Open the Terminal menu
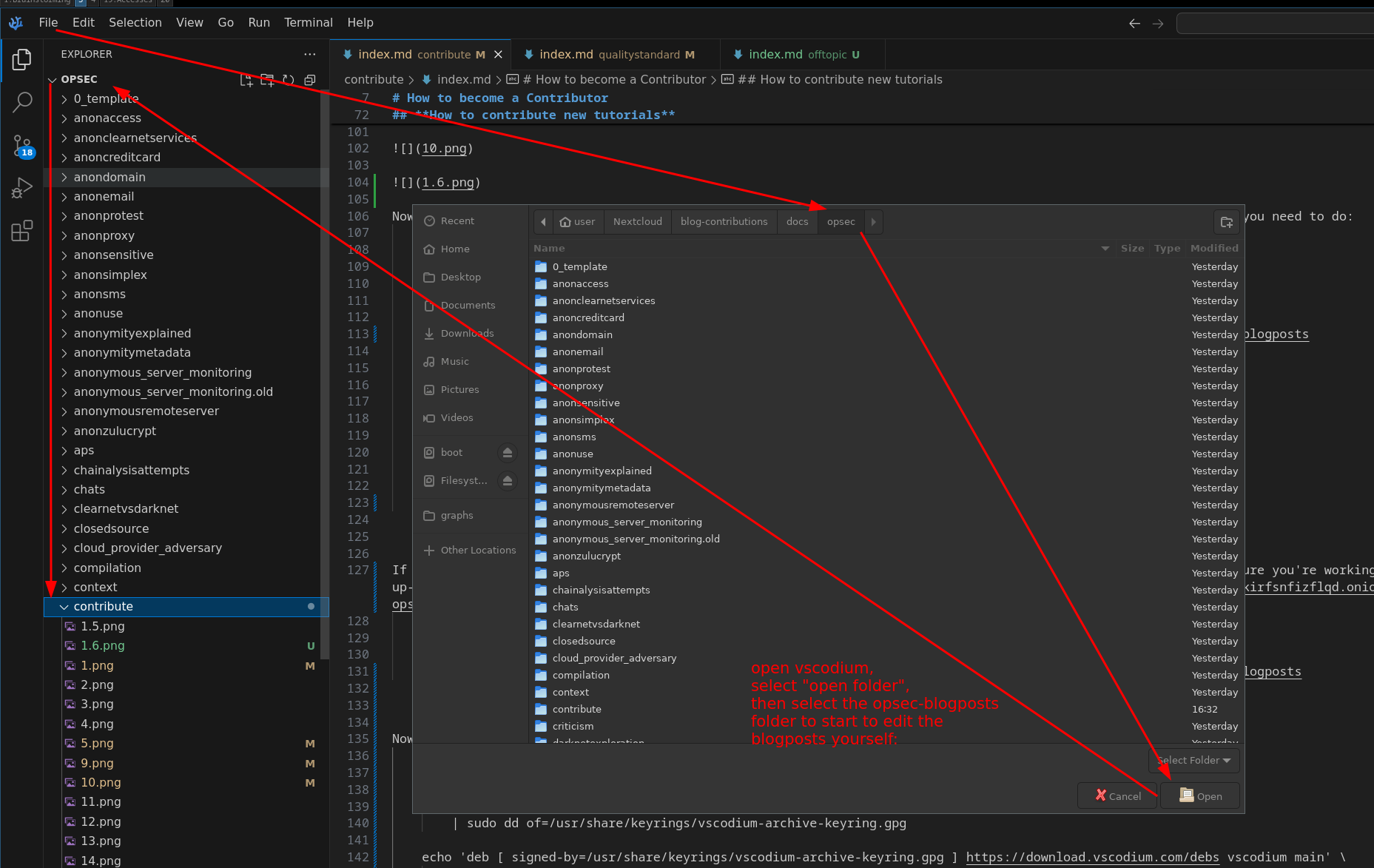The height and width of the screenshot is (868, 1374). (x=309, y=23)
